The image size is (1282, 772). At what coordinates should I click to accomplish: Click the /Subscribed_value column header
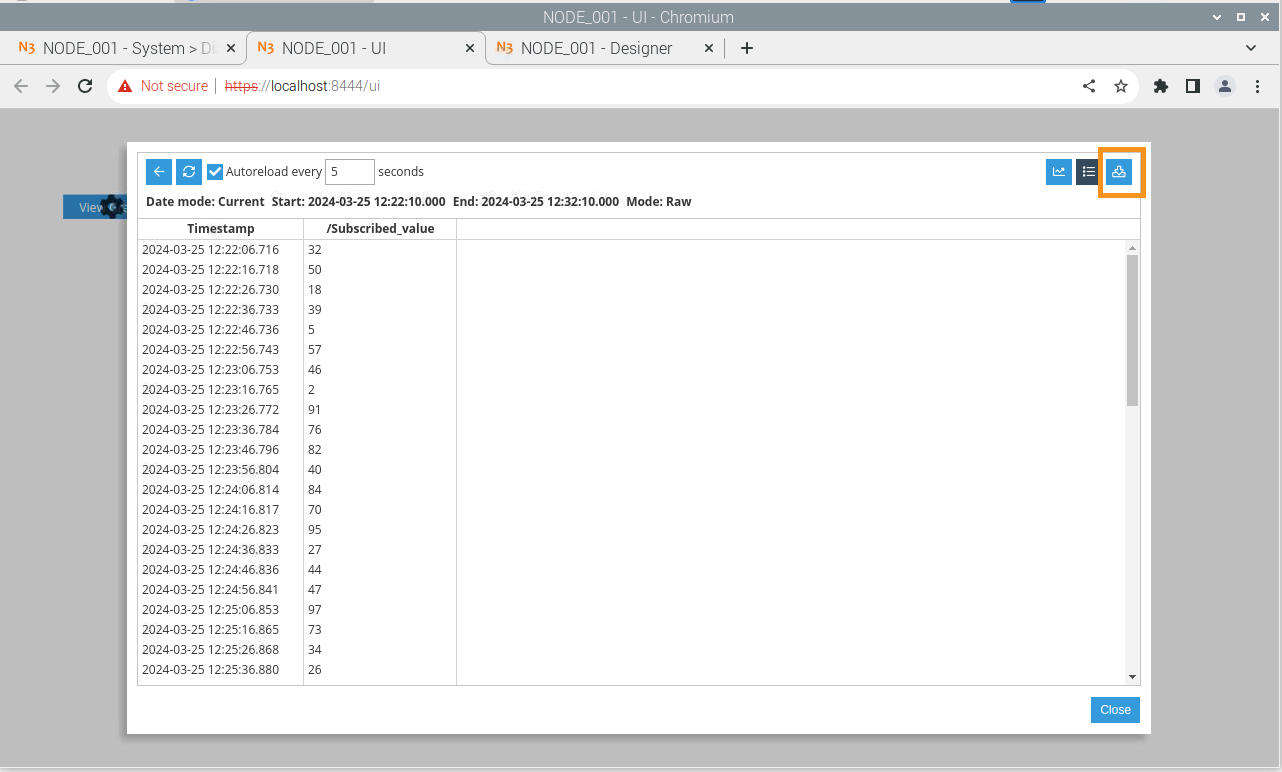pyautogui.click(x=380, y=229)
